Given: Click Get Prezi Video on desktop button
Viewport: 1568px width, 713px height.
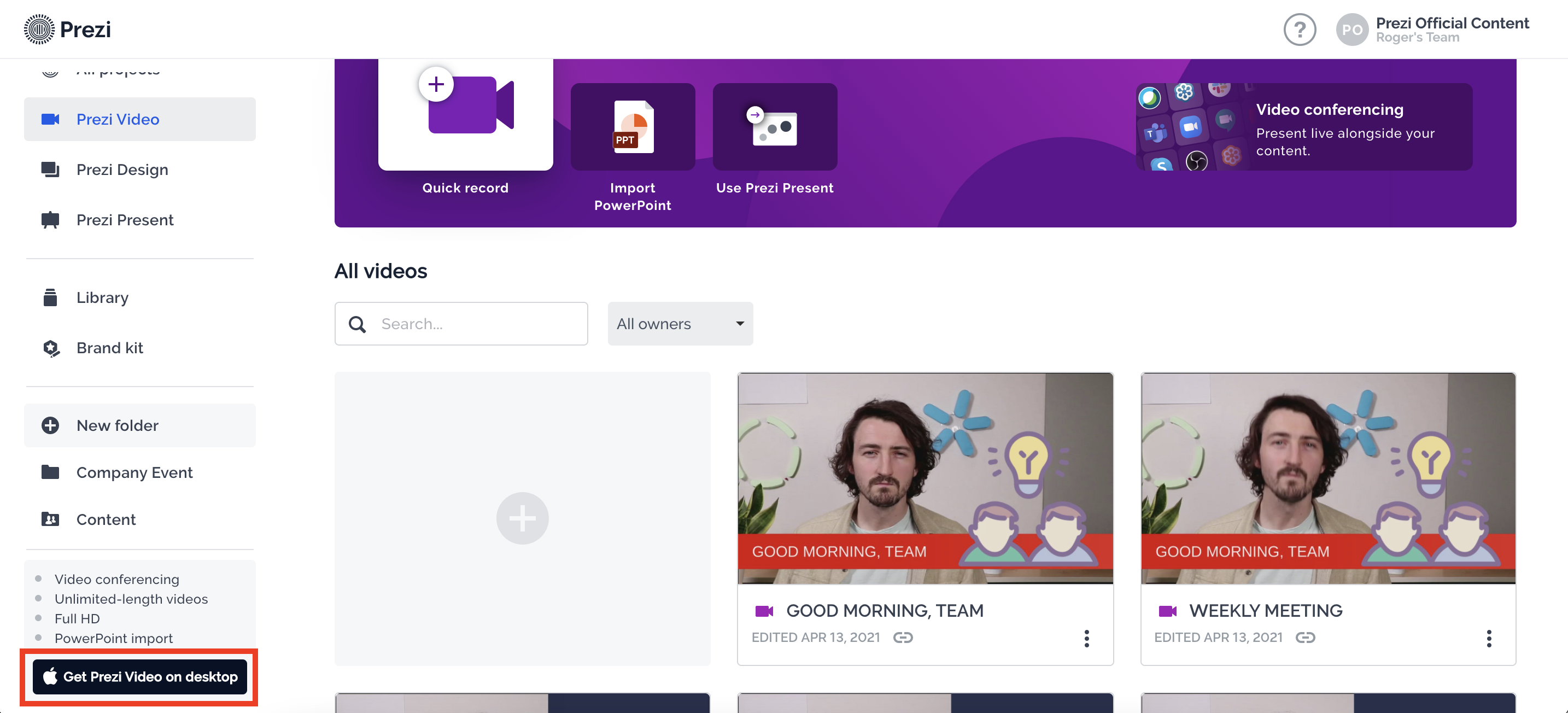Looking at the screenshot, I should point(139,676).
